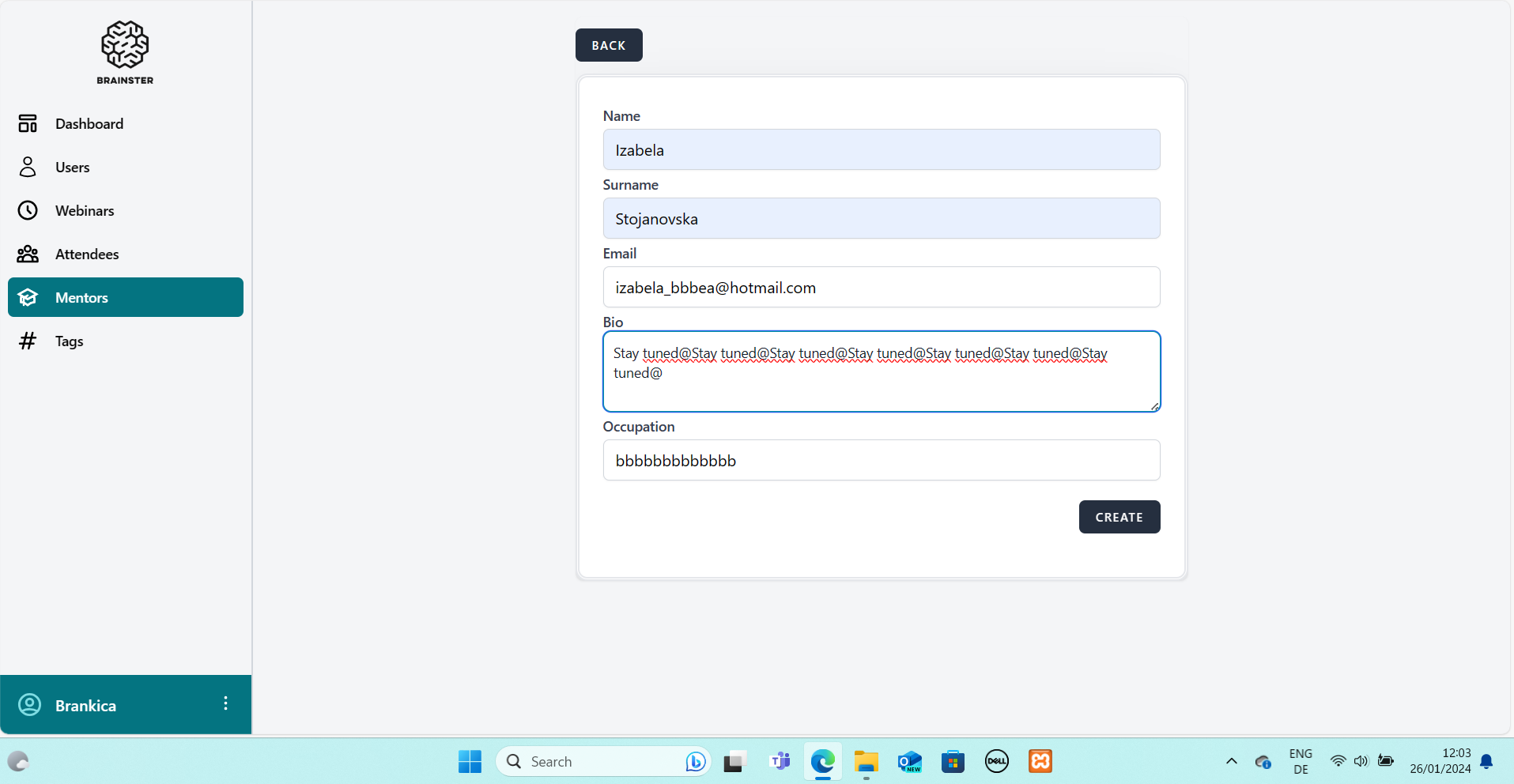Open the Dashboard icon in sidebar

click(x=28, y=123)
